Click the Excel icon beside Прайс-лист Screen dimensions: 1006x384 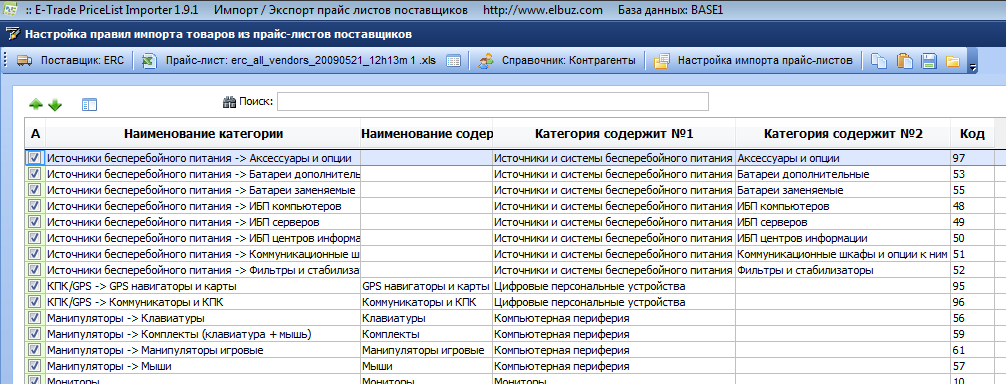click(x=149, y=61)
